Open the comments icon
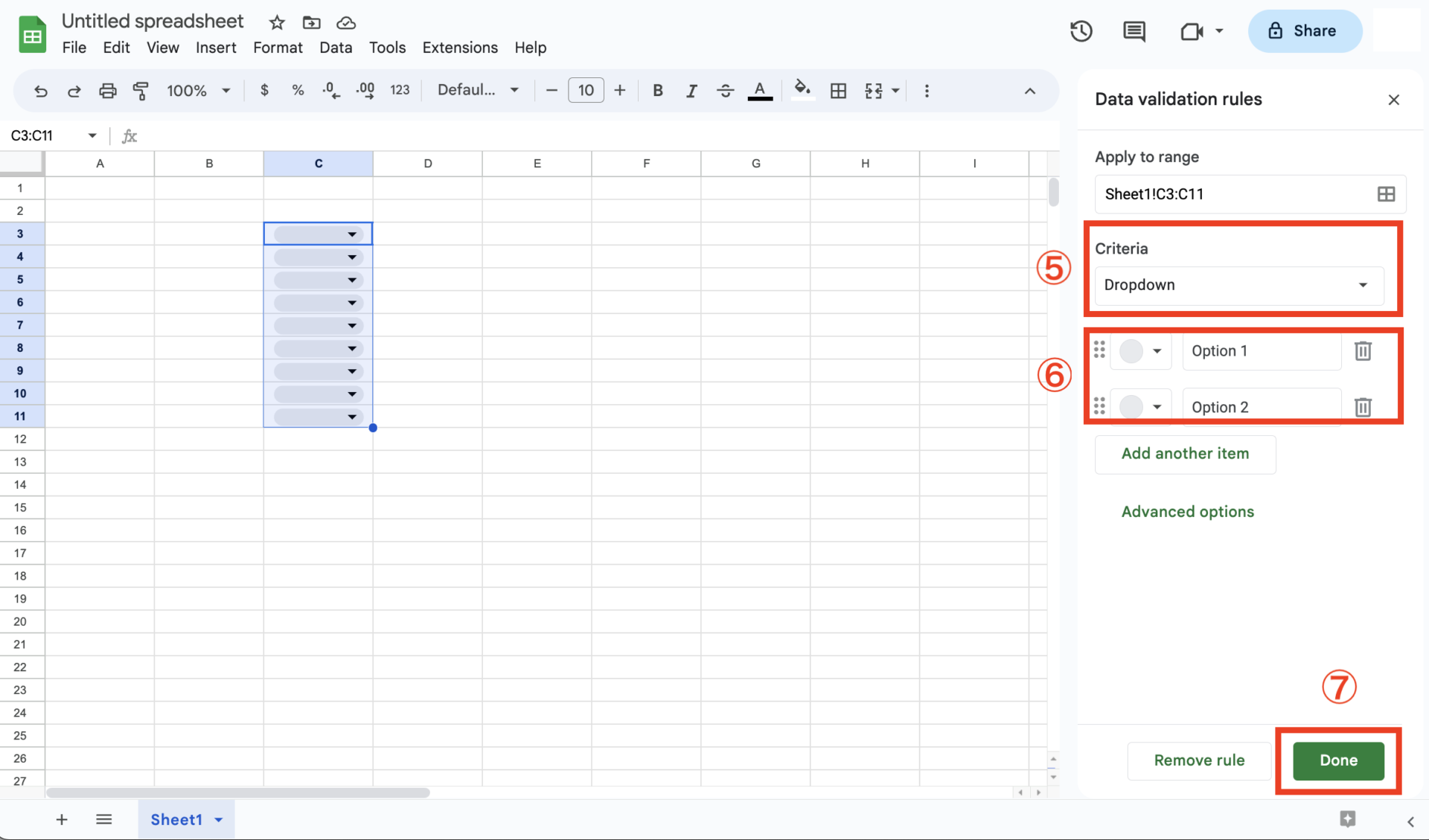This screenshot has width=1429, height=840. pyautogui.click(x=1134, y=31)
